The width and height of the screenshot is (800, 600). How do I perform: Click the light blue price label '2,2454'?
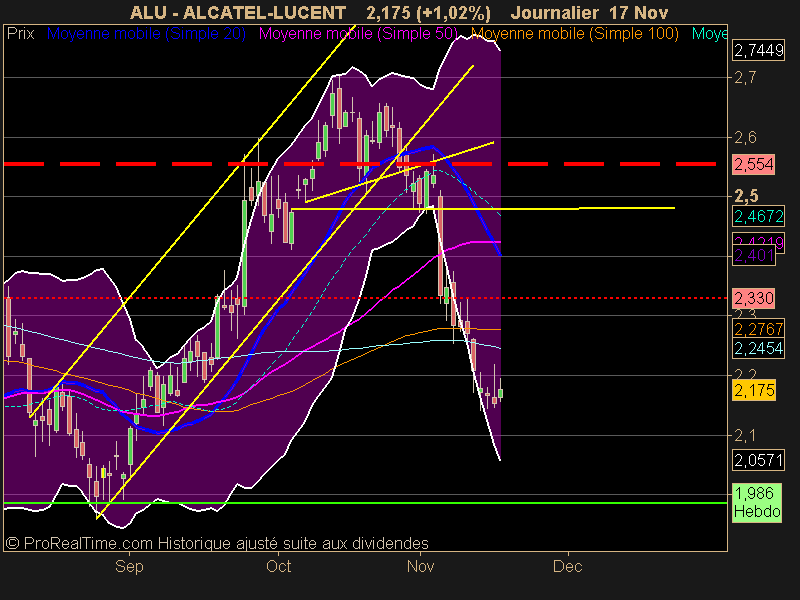pos(759,348)
